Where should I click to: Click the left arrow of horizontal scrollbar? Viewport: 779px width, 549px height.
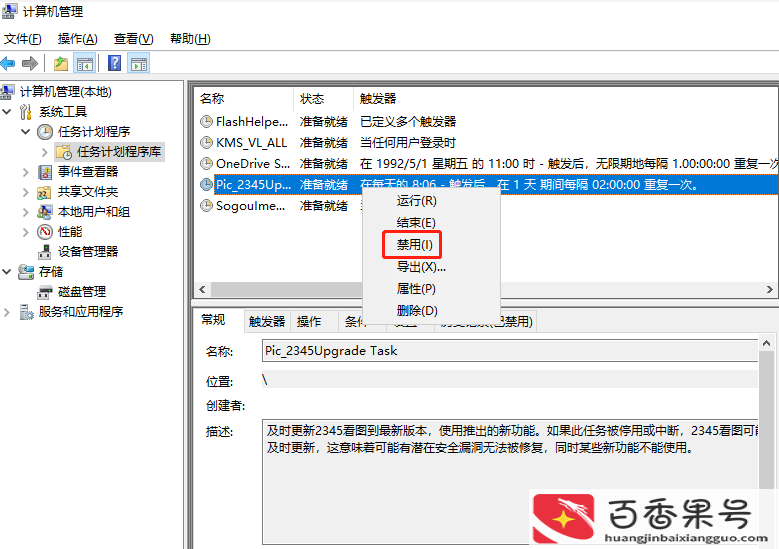[x=202, y=289]
